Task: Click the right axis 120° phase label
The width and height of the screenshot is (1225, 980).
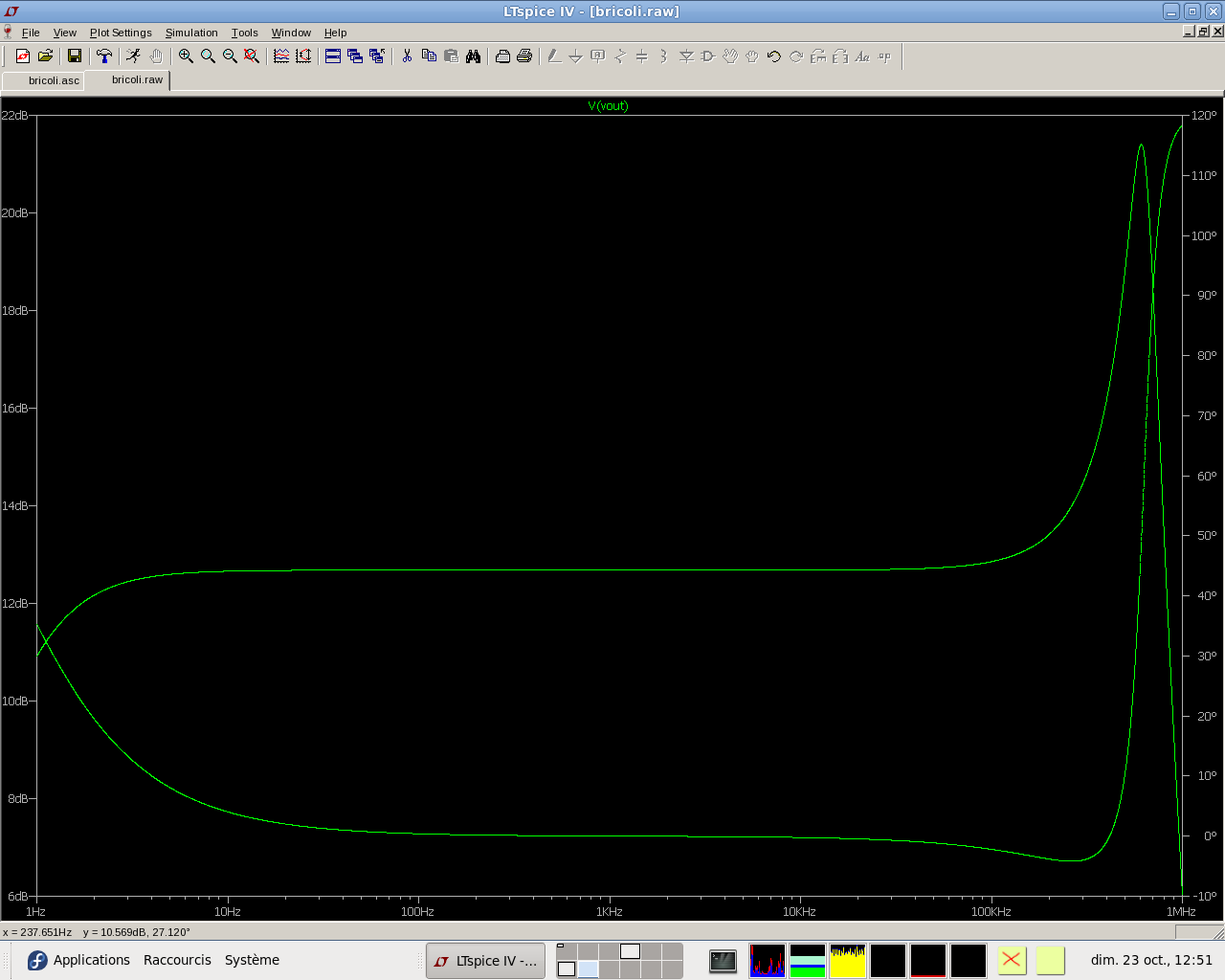Action: 1204,116
